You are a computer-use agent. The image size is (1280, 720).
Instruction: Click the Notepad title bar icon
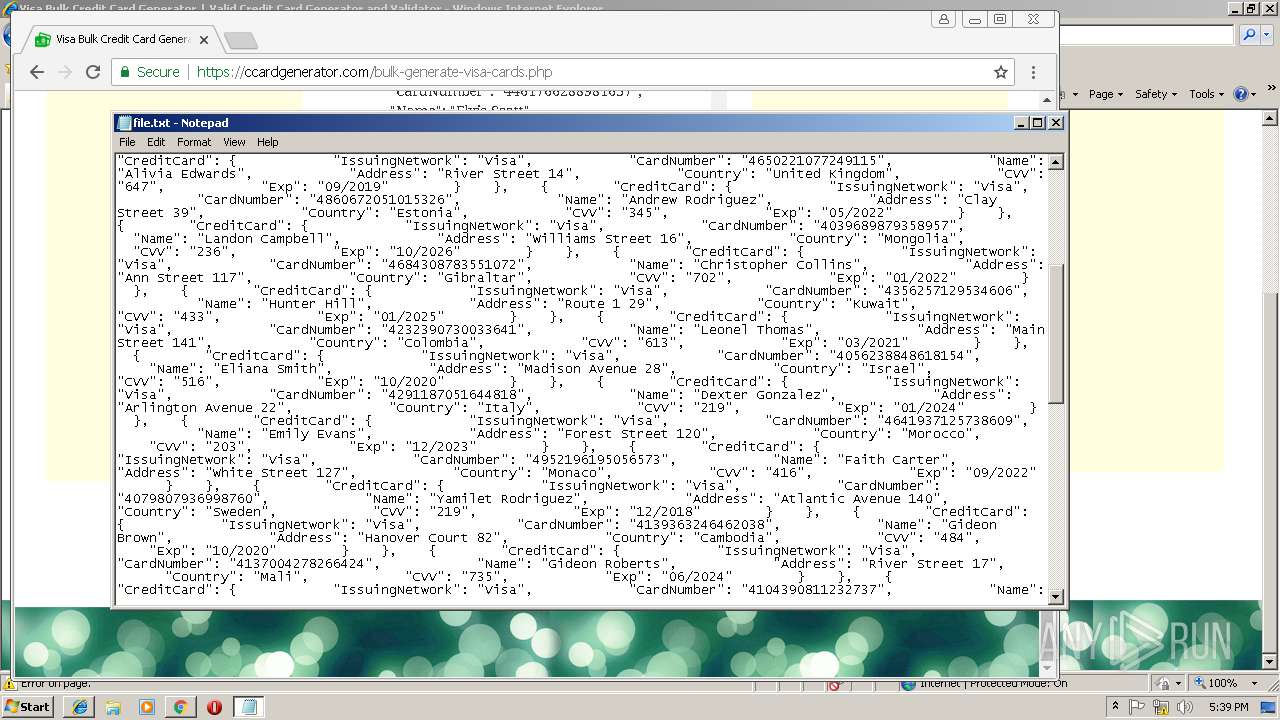coord(124,123)
